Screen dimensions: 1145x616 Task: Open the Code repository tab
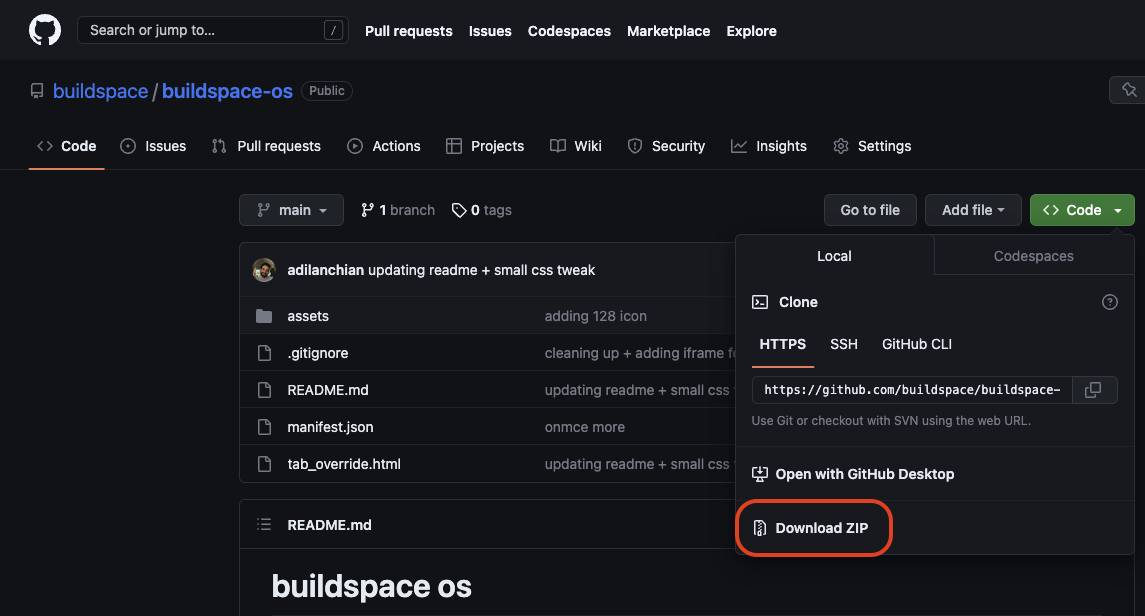(66, 146)
